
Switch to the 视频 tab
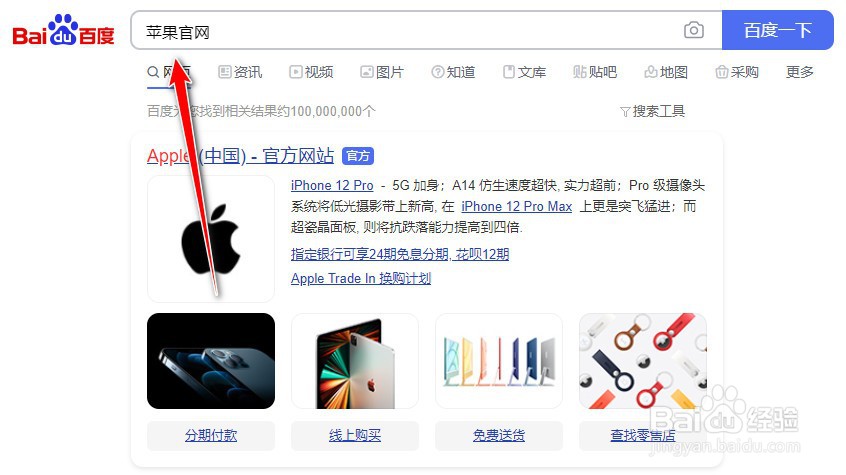point(311,72)
